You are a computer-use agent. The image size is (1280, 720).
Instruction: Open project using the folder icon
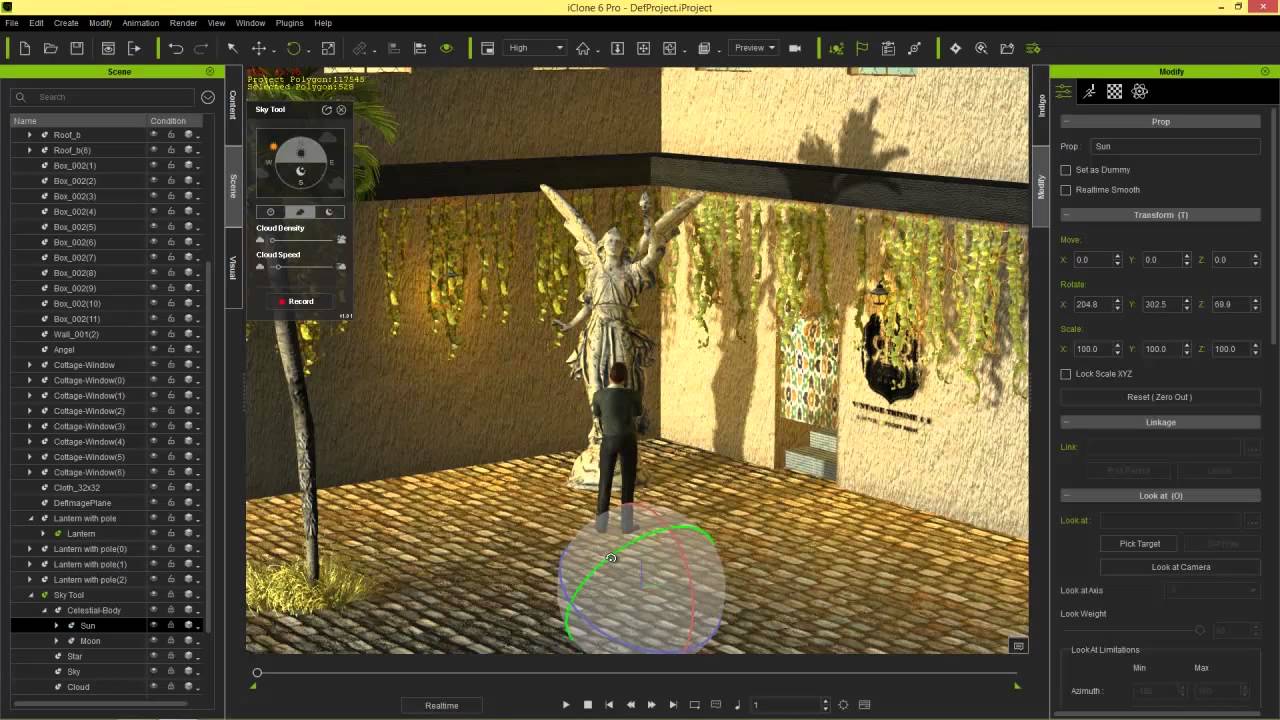(x=50, y=48)
